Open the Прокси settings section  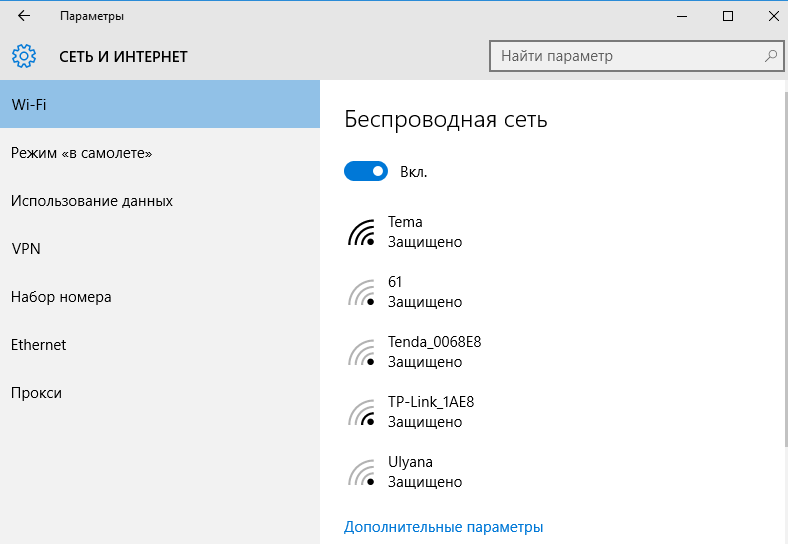click(160, 393)
